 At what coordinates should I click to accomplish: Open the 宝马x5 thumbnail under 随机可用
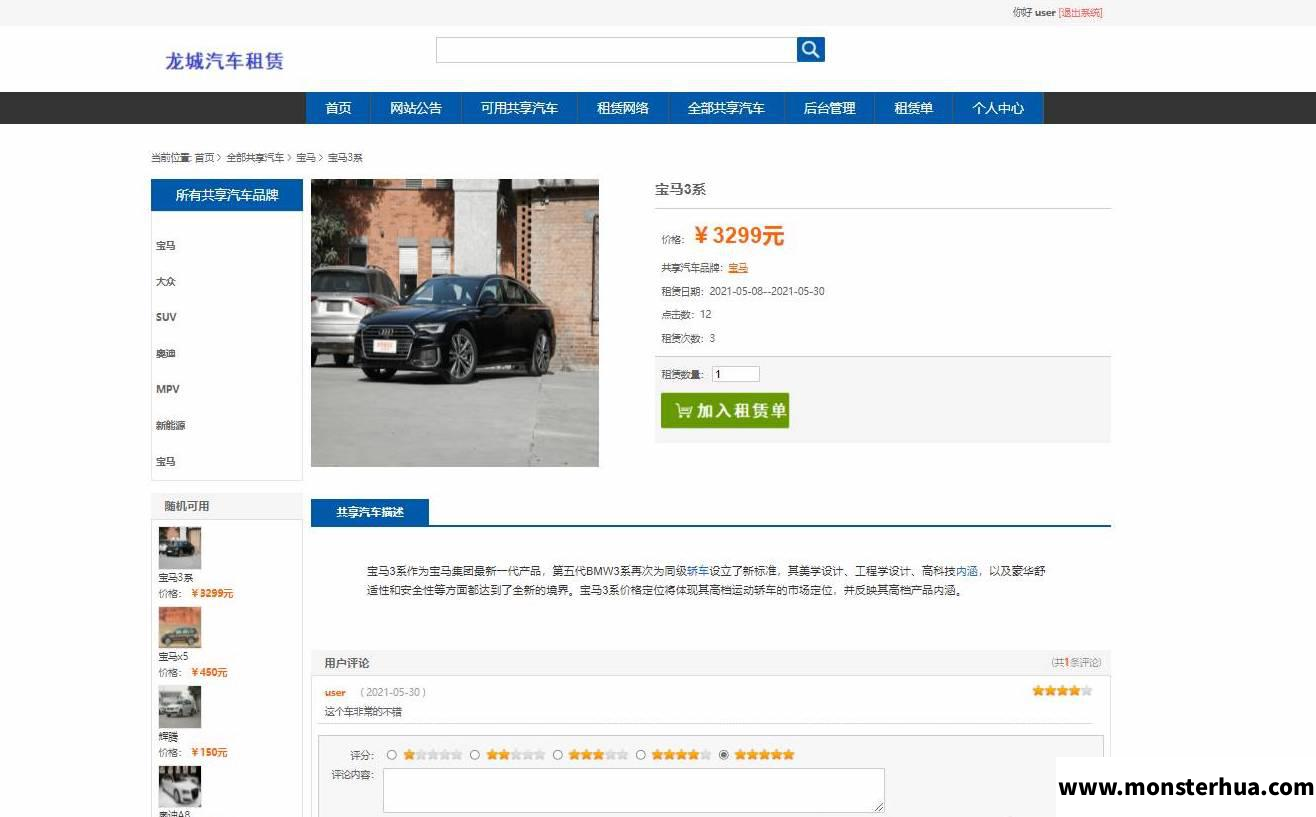(x=180, y=627)
